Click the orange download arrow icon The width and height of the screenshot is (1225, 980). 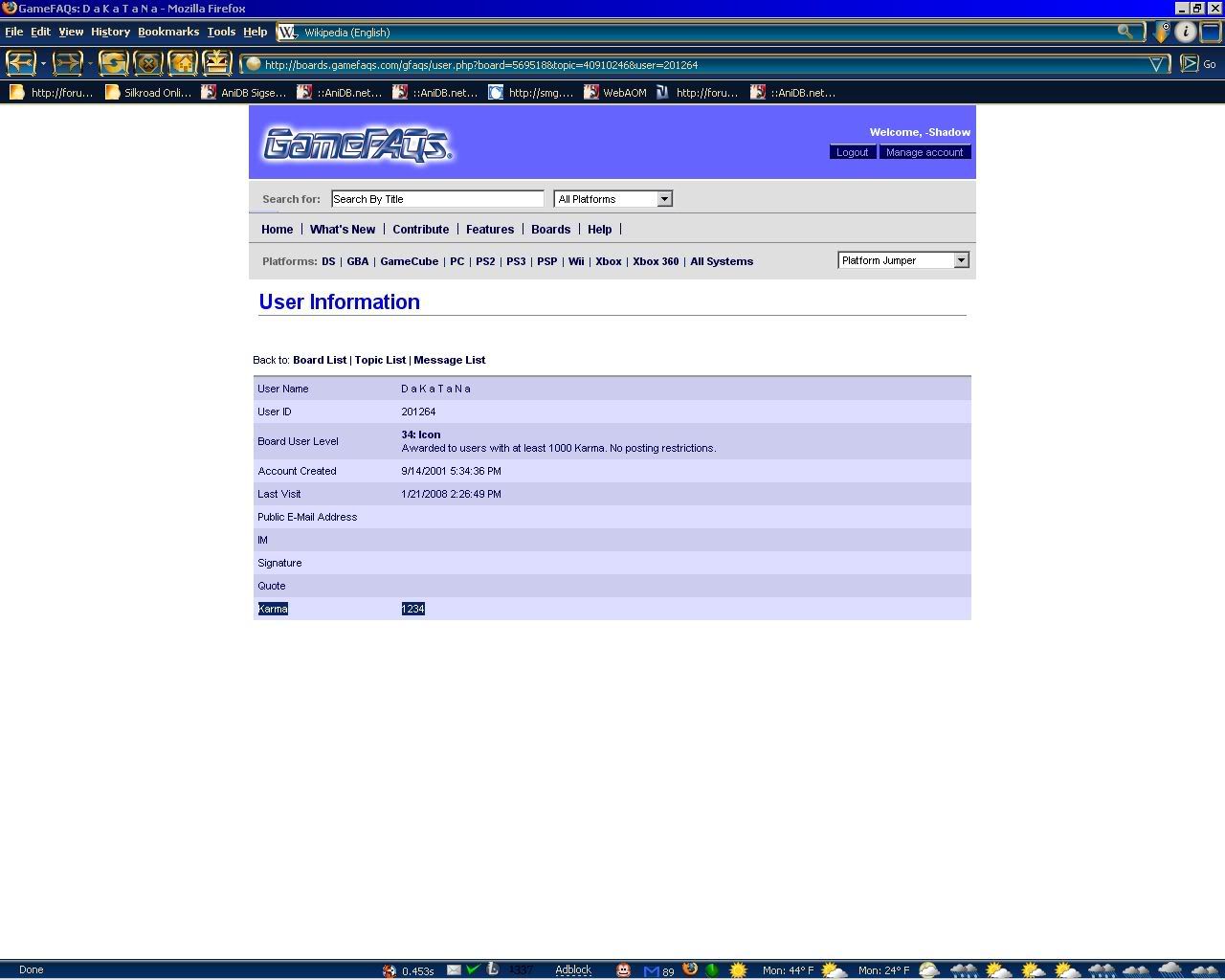tap(1161, 32)
